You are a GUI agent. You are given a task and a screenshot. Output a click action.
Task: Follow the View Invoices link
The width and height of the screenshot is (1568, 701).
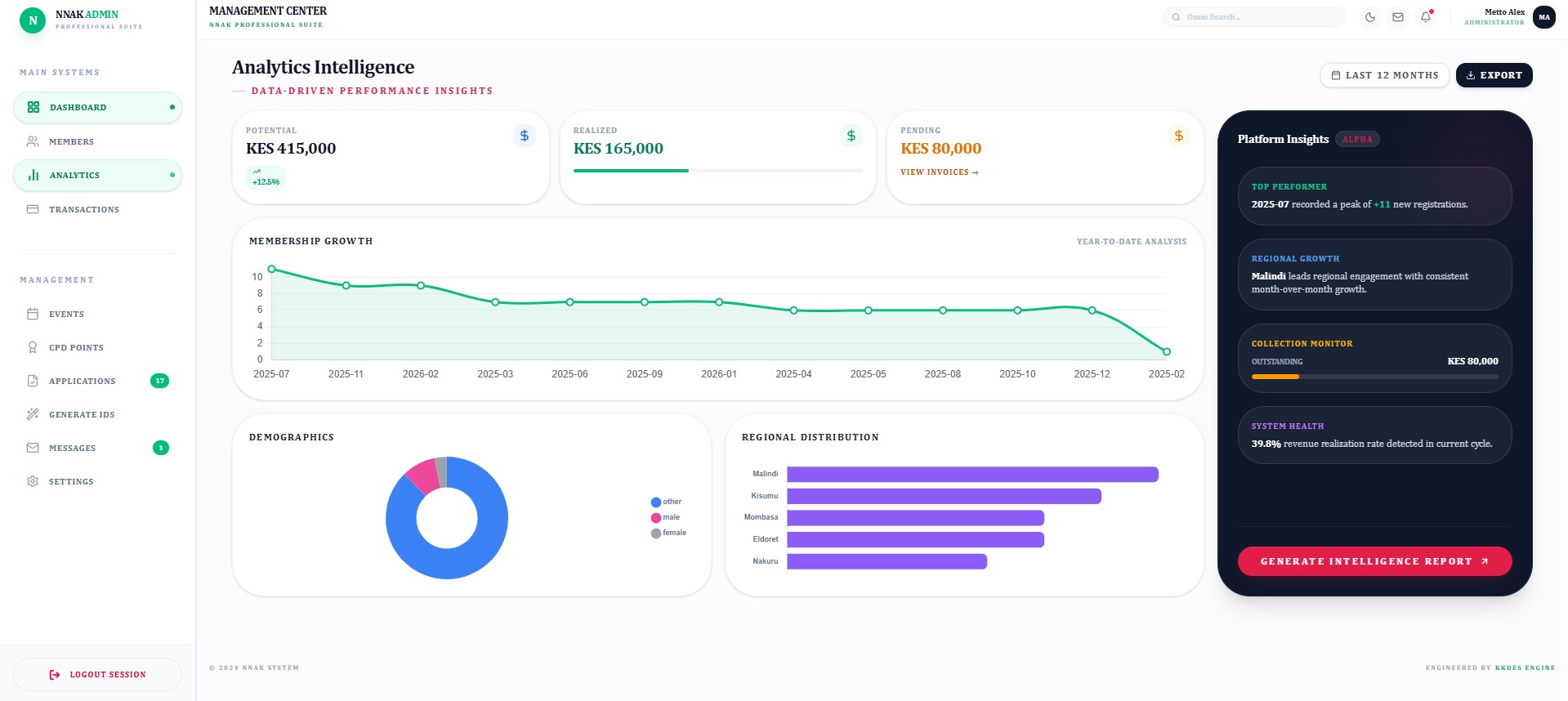(939, 172)
